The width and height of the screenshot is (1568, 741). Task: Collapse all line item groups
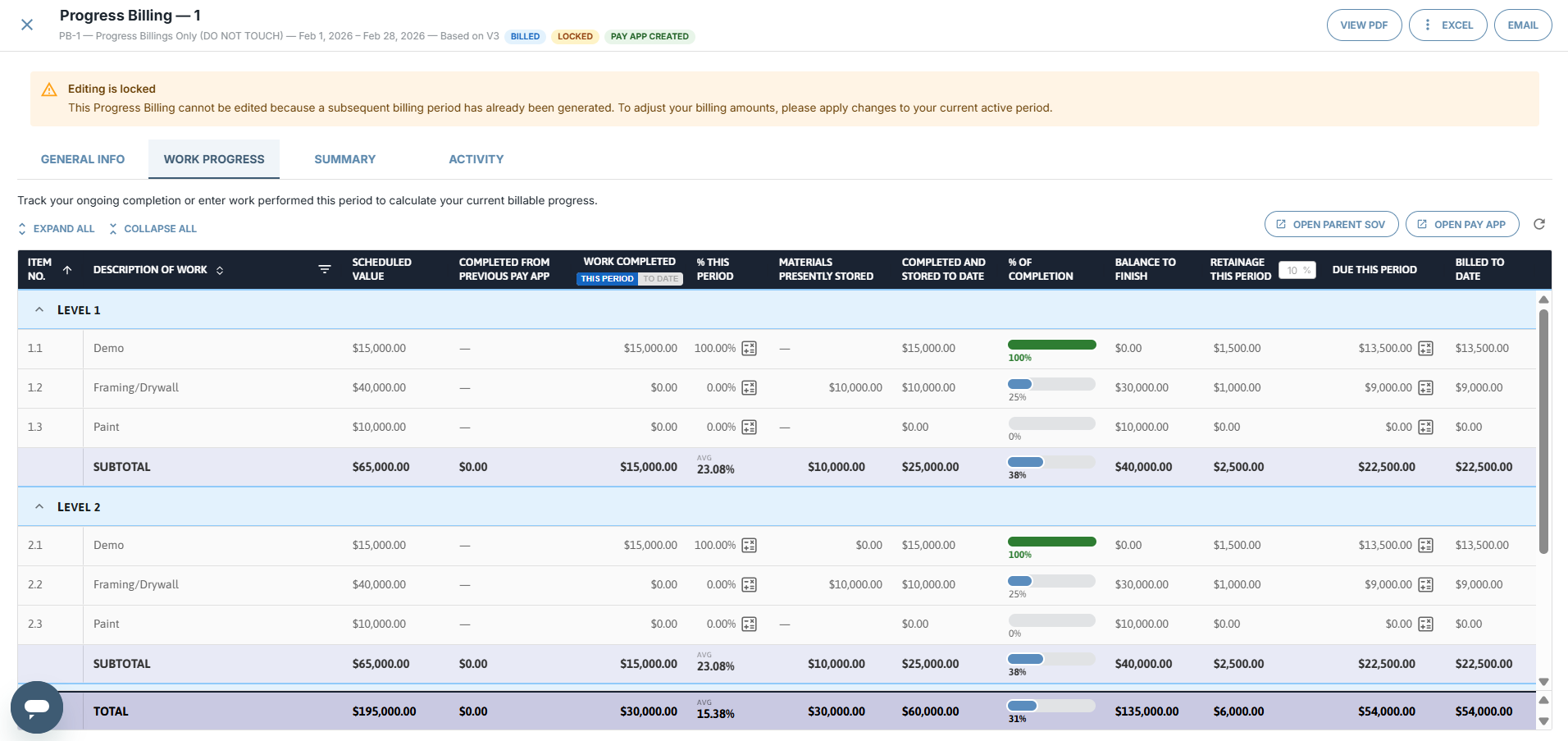153,229
